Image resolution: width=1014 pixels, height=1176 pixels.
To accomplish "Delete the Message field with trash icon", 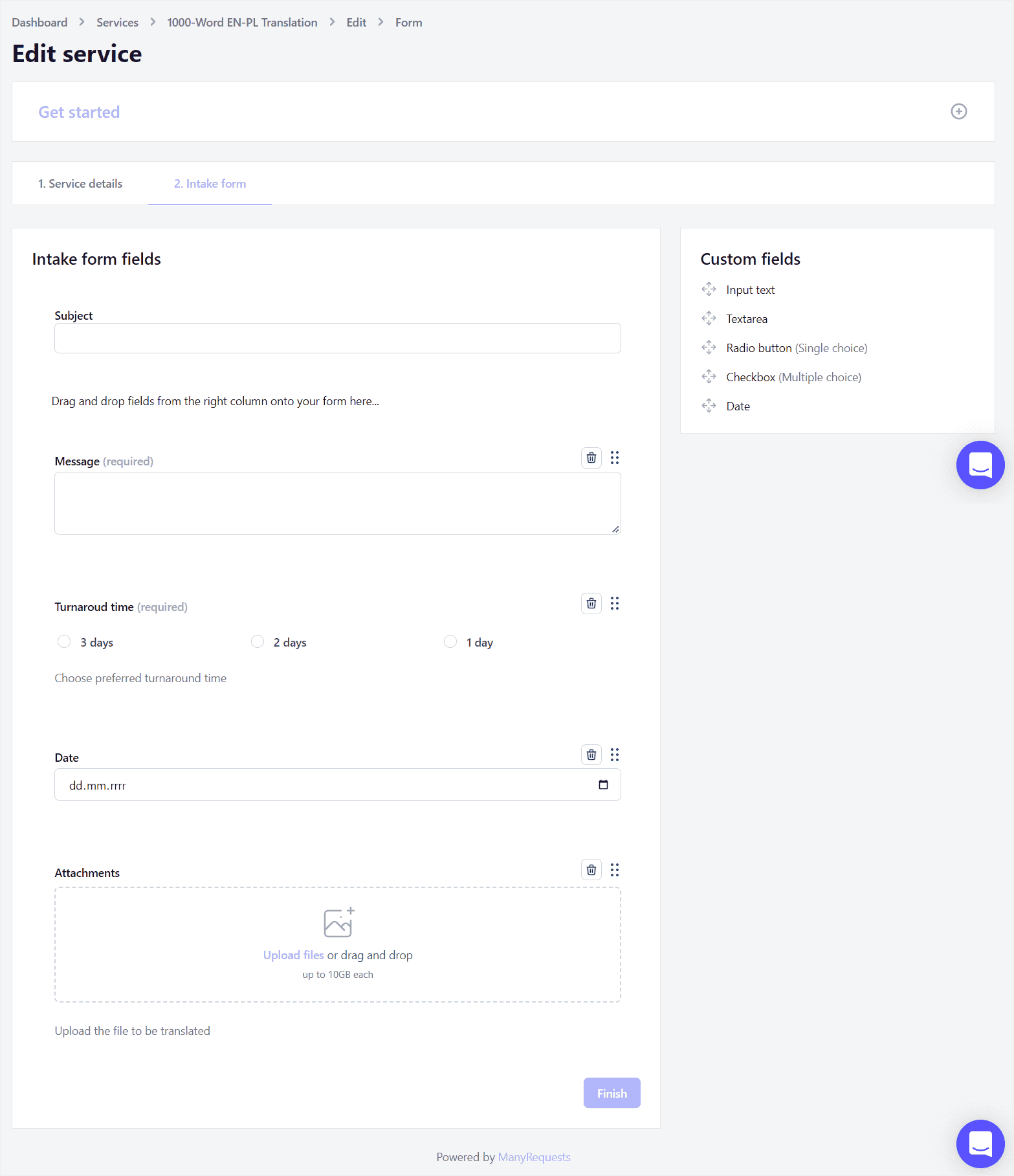I will (x=591, y=458).
